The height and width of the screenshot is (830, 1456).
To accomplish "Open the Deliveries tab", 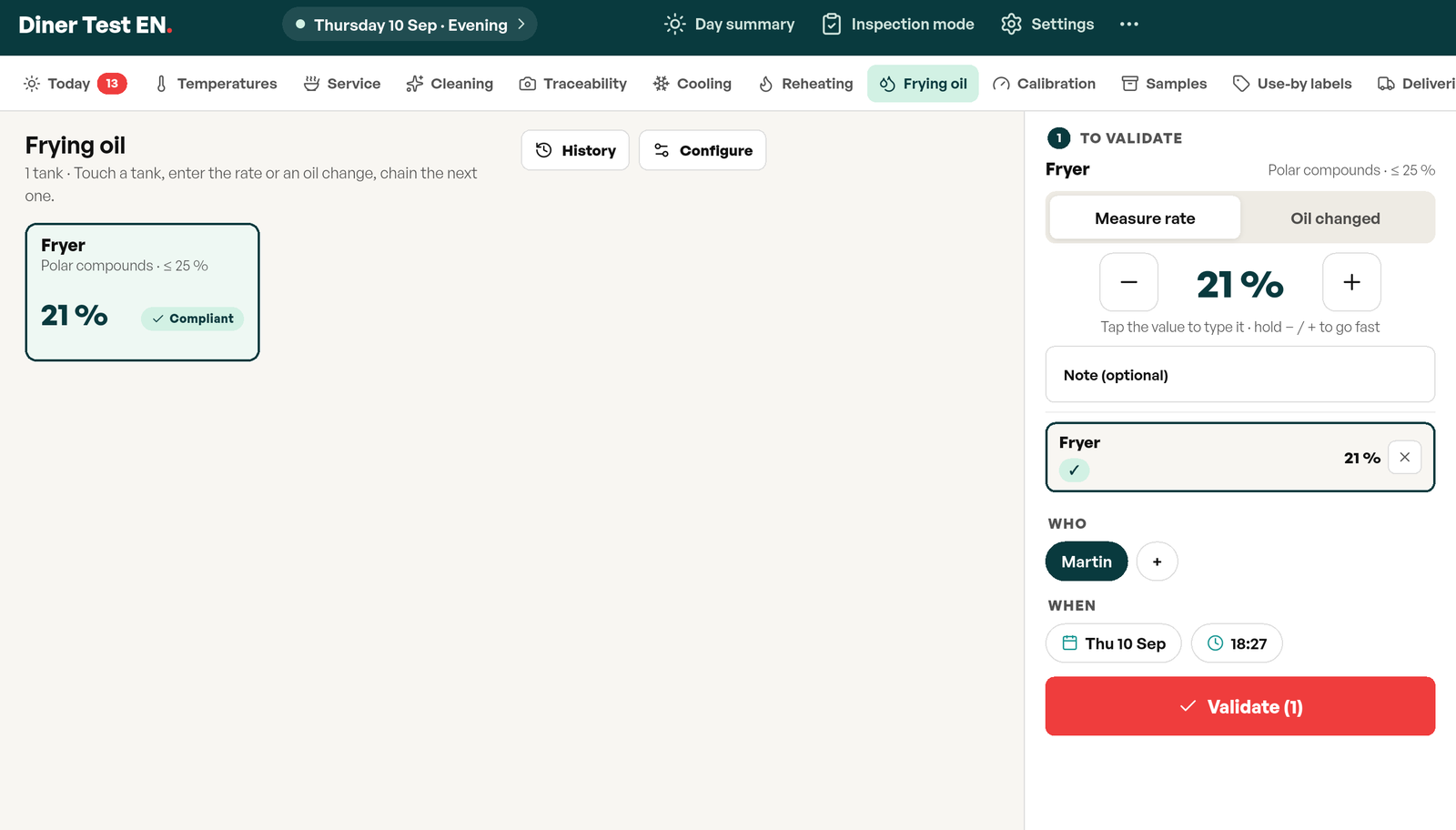I will pyautogui.click(x=1416, y=84).
